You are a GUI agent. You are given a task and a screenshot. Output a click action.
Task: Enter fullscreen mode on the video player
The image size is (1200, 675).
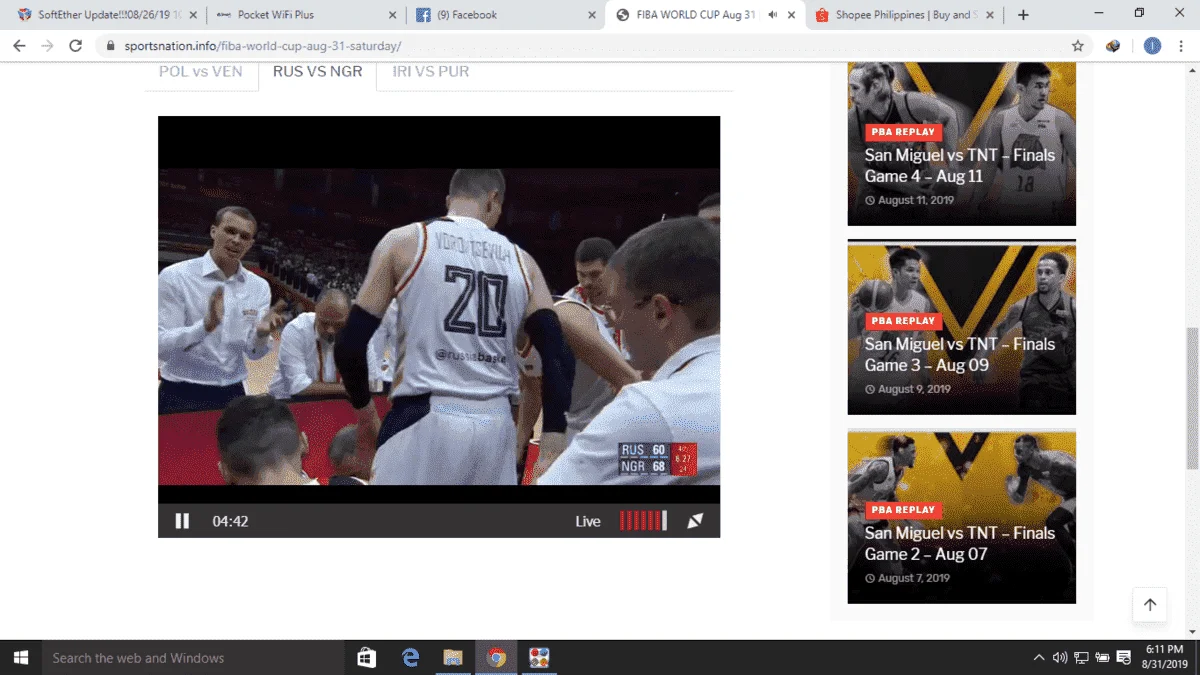695,521
